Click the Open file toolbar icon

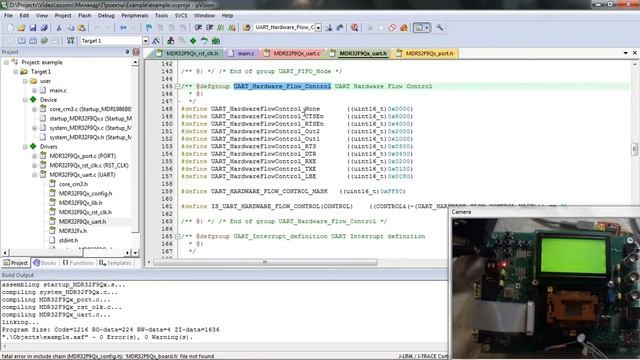[x=22, y=28]
